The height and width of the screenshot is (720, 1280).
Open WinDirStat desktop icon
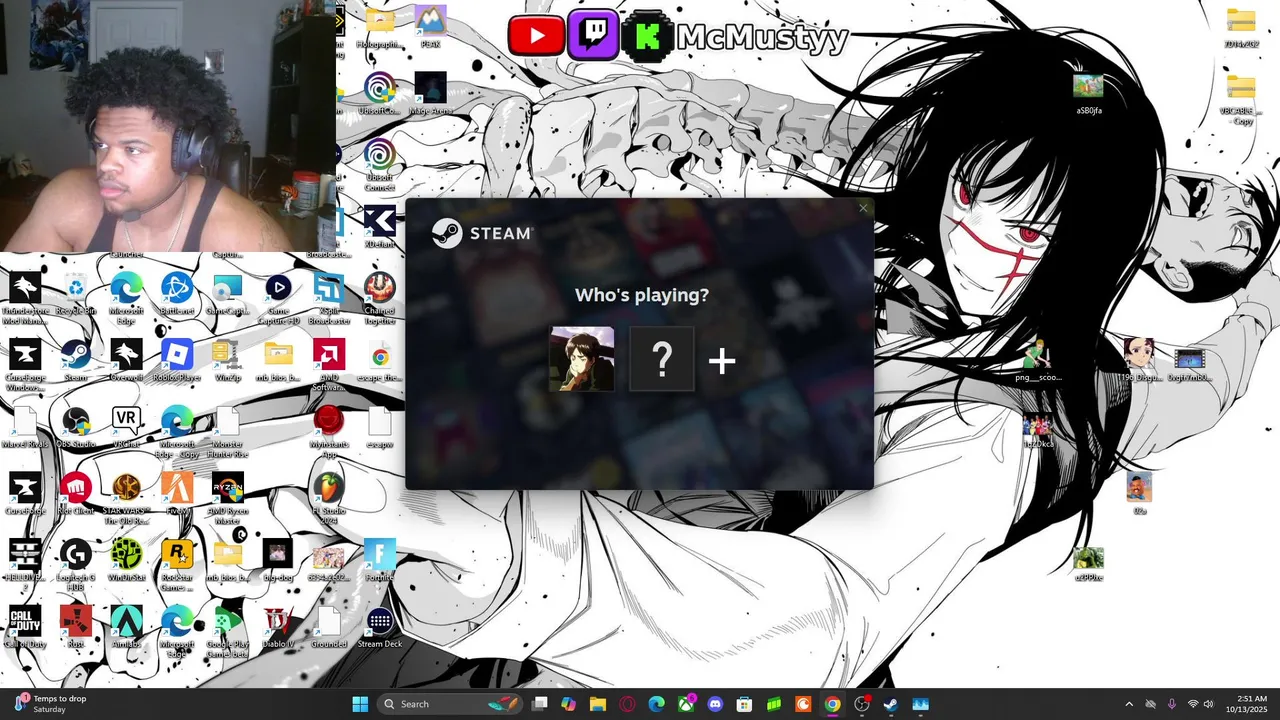[x=126, y=561]
